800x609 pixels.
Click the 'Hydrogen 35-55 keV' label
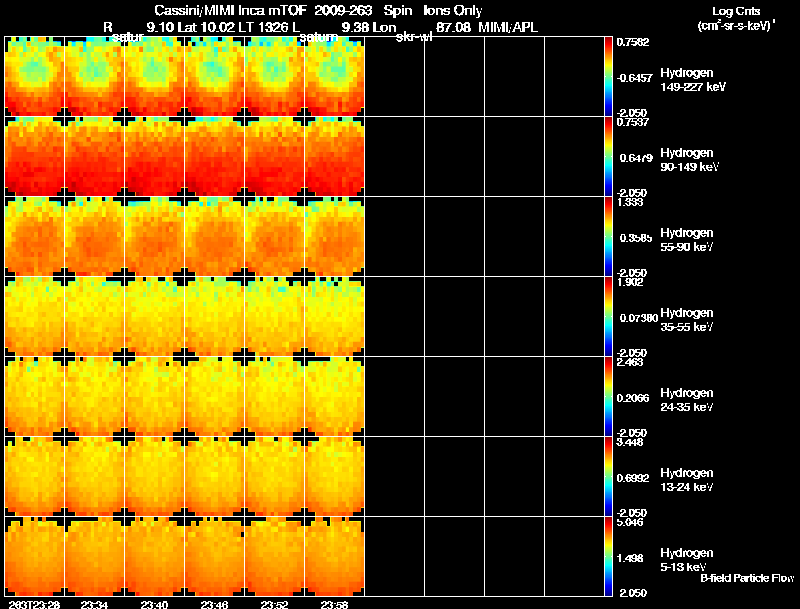687,320
